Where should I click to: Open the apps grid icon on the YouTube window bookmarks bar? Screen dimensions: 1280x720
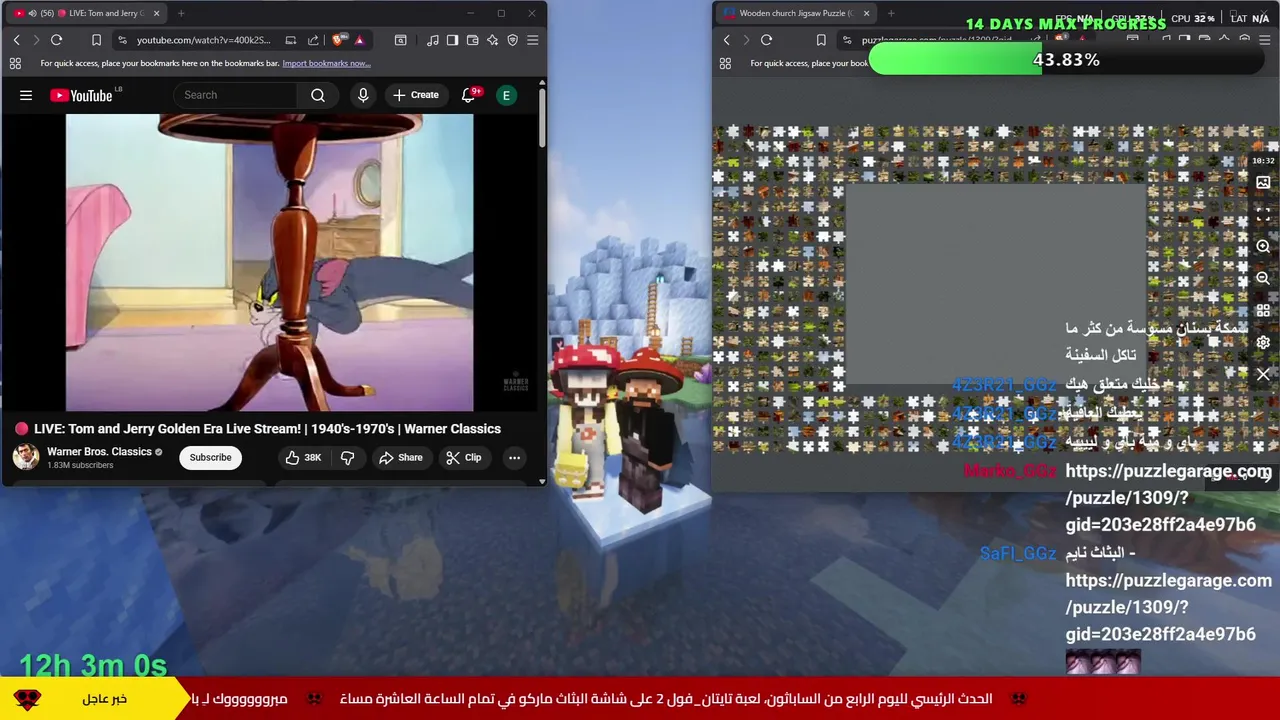tap(15, 63)
